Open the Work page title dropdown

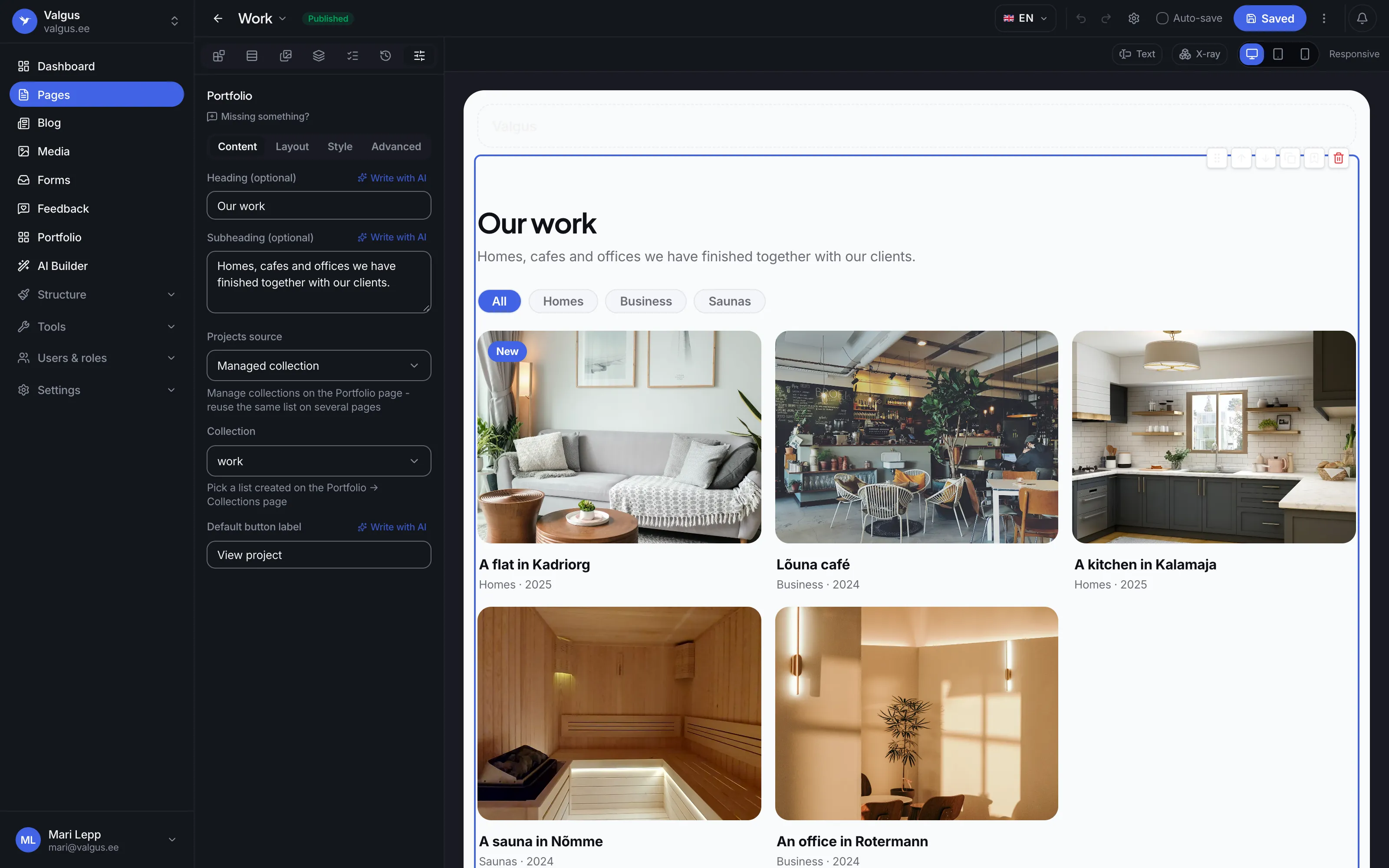(x=262, y=18)
